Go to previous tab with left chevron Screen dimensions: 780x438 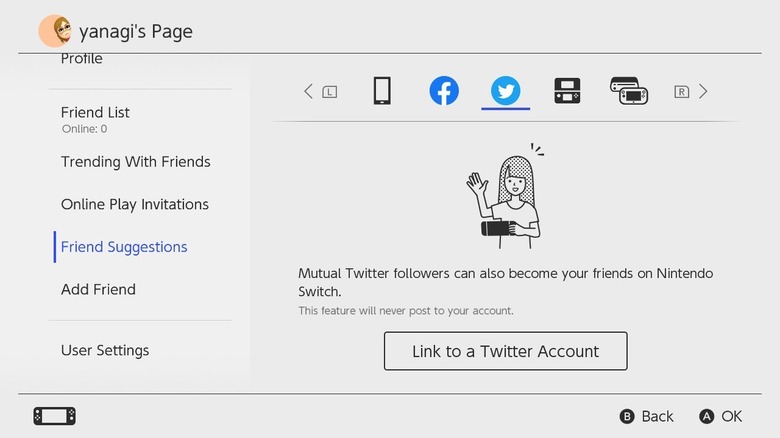[x=309, y=92]
